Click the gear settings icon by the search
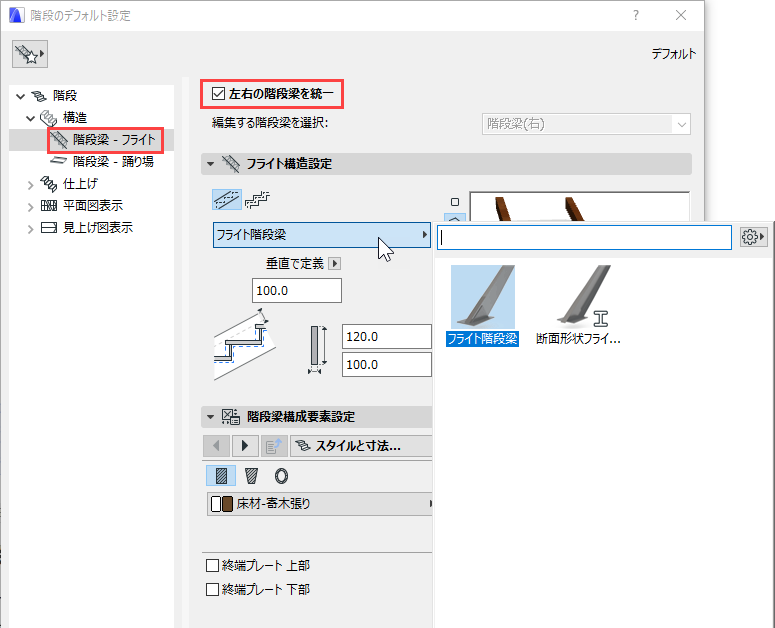775x628 pixels. 753,237
